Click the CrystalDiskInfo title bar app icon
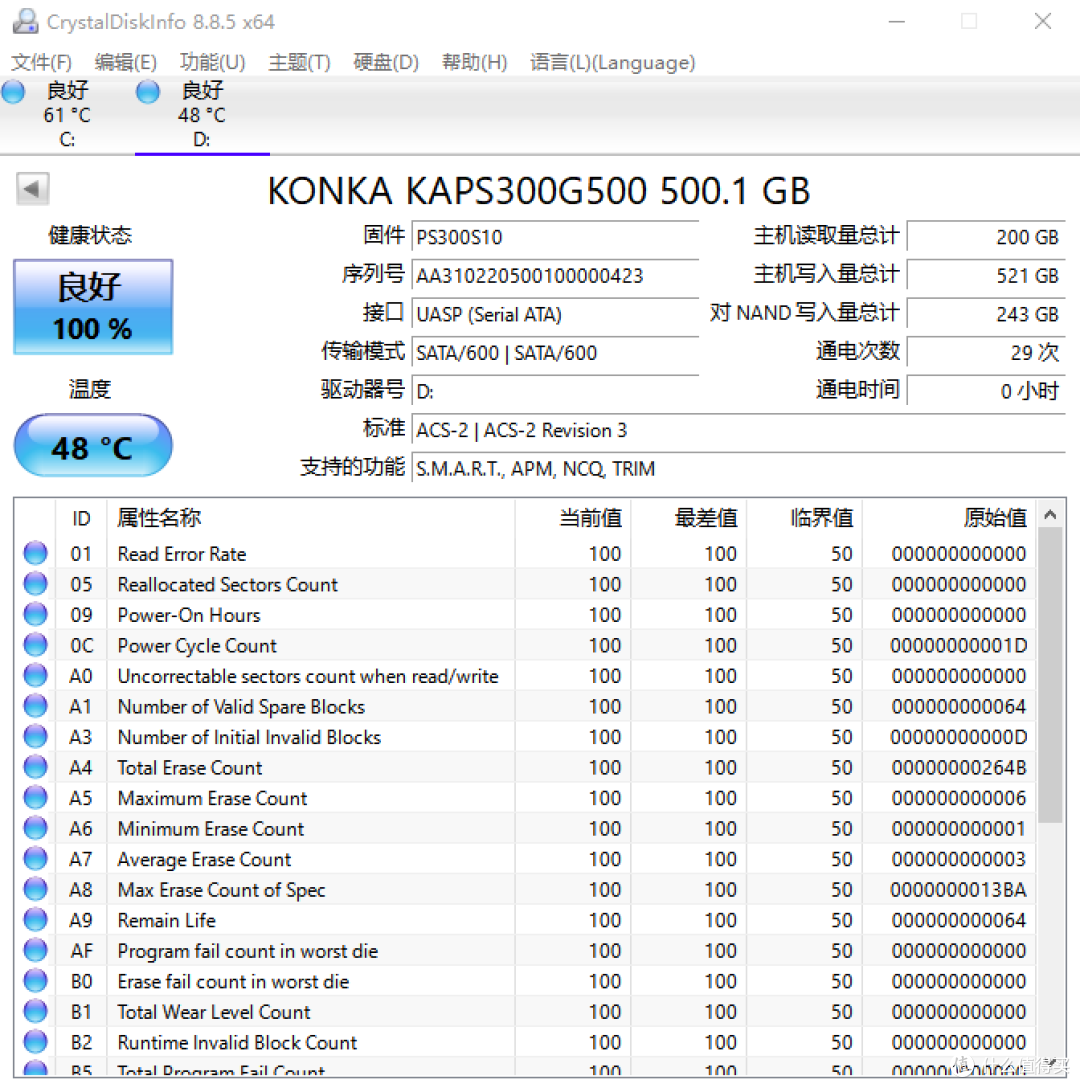Viewport: 1080px width, 1088px height. [26, 22]
